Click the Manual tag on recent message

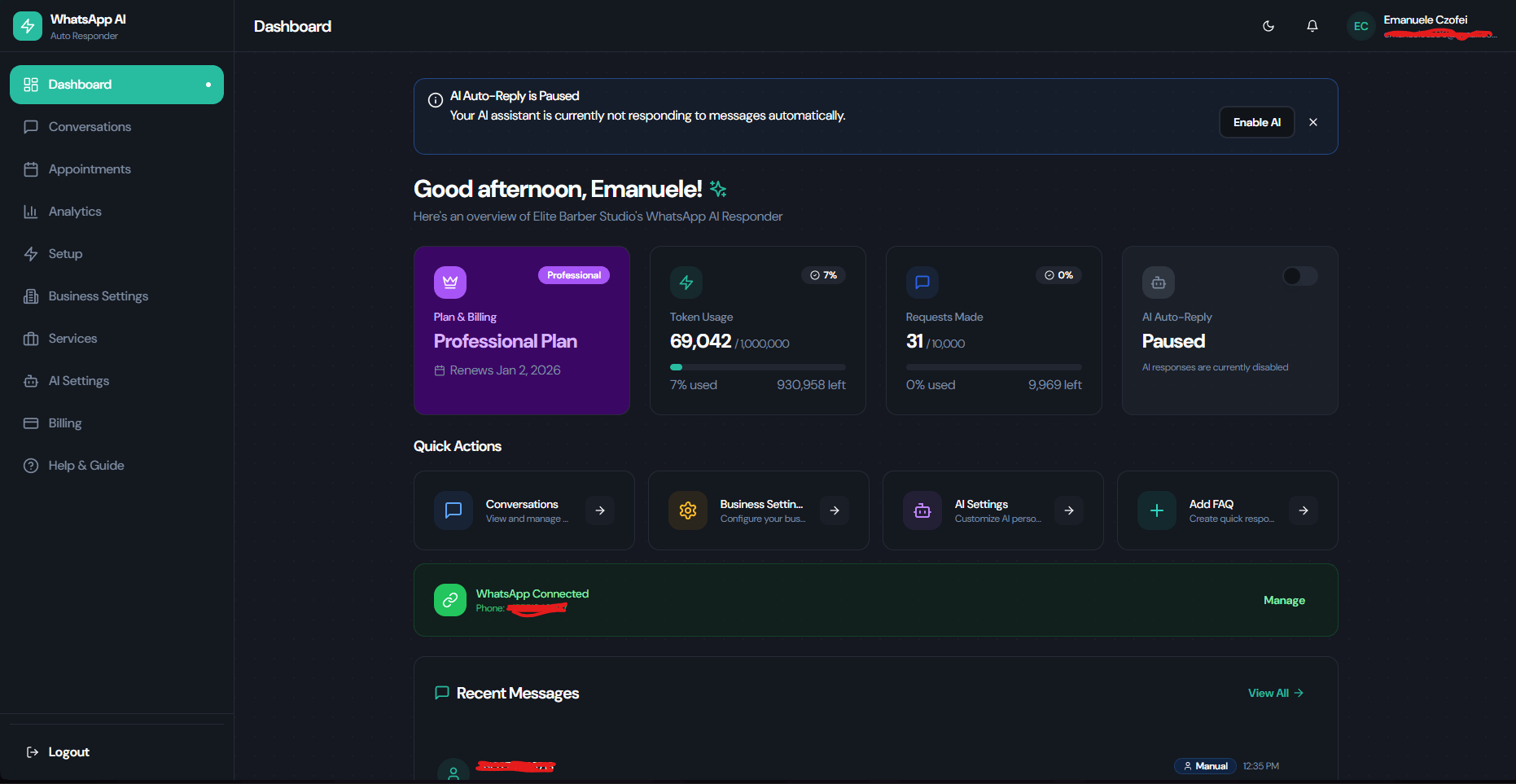pyautogui.click(x=1205, y=766)
